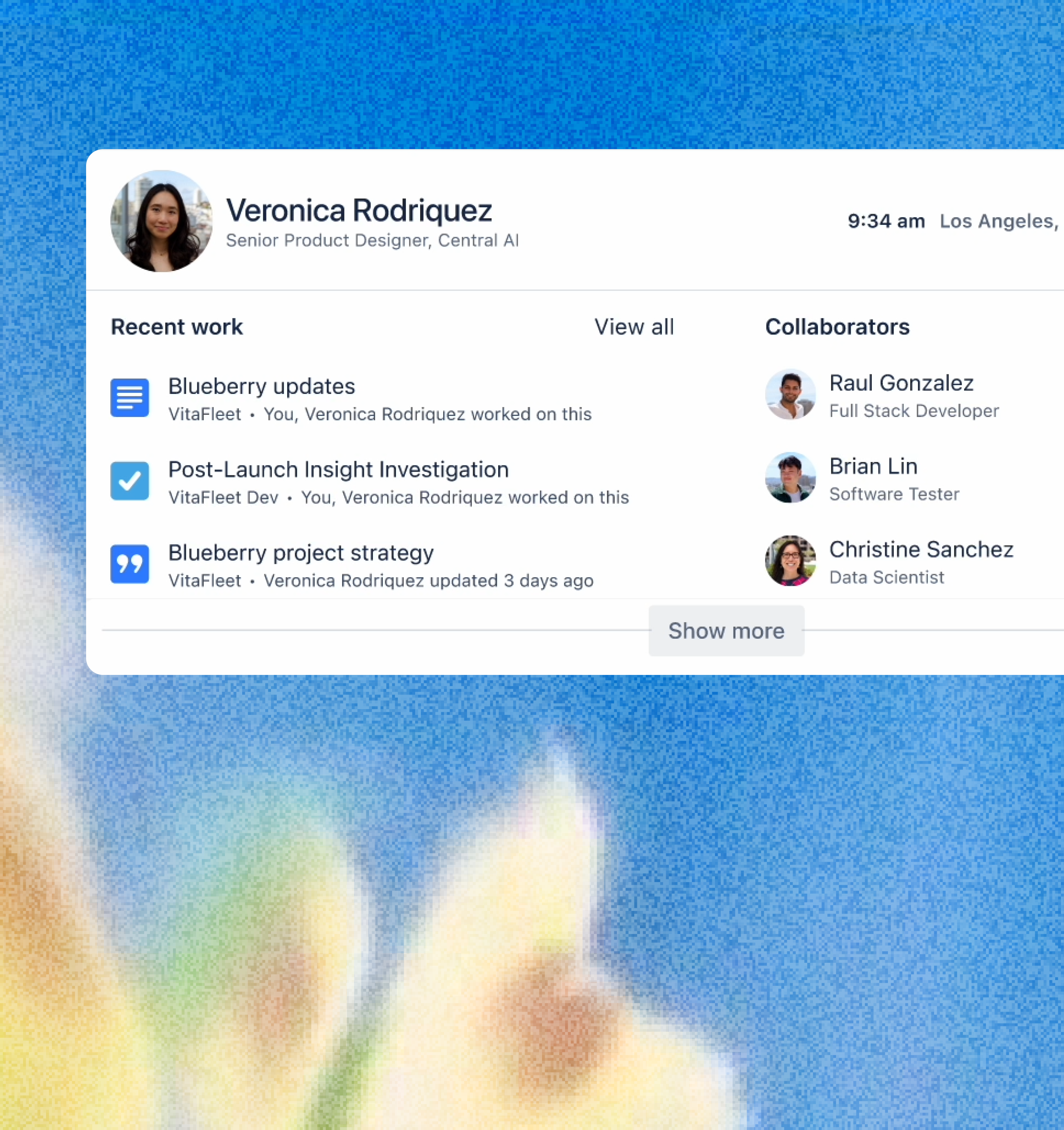The image size is (1064, 1130).
Task: Open the Blueberry updates title
Action: (261, 387)
